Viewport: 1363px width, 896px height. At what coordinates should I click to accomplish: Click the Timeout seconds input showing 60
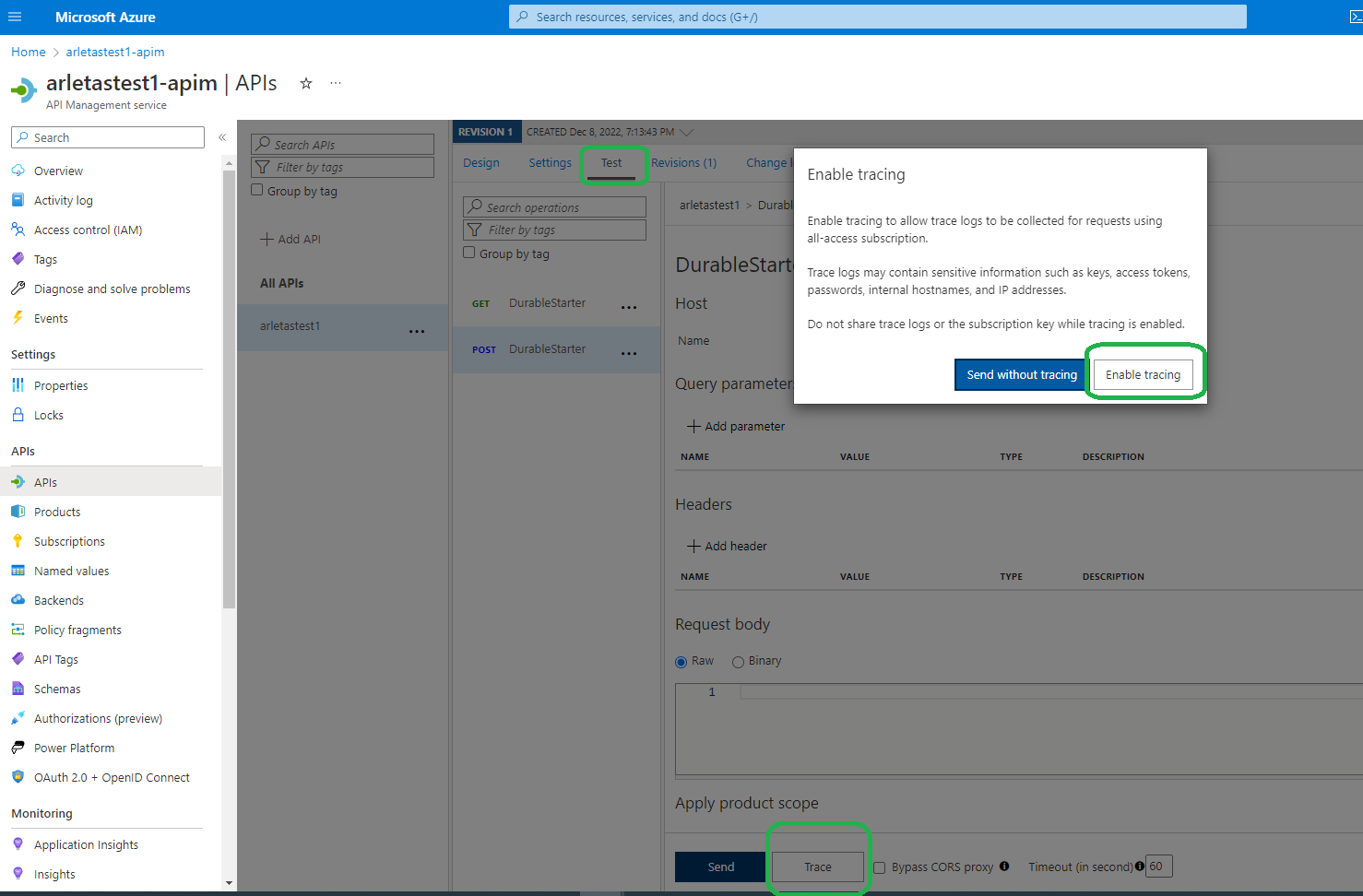point(1159,867)
